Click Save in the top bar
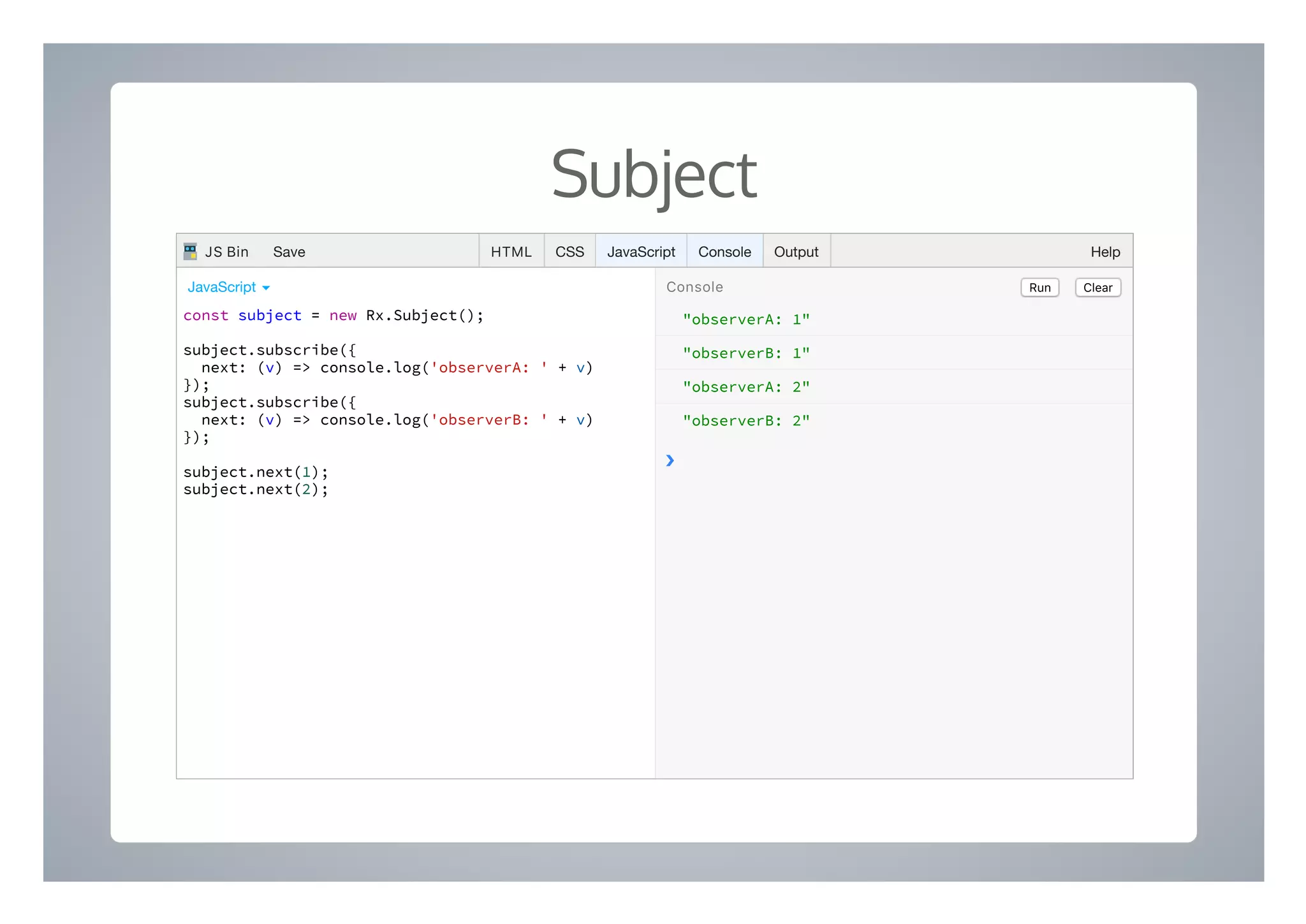The width and height of the screenshot is (1306, 924). [289, 252]
